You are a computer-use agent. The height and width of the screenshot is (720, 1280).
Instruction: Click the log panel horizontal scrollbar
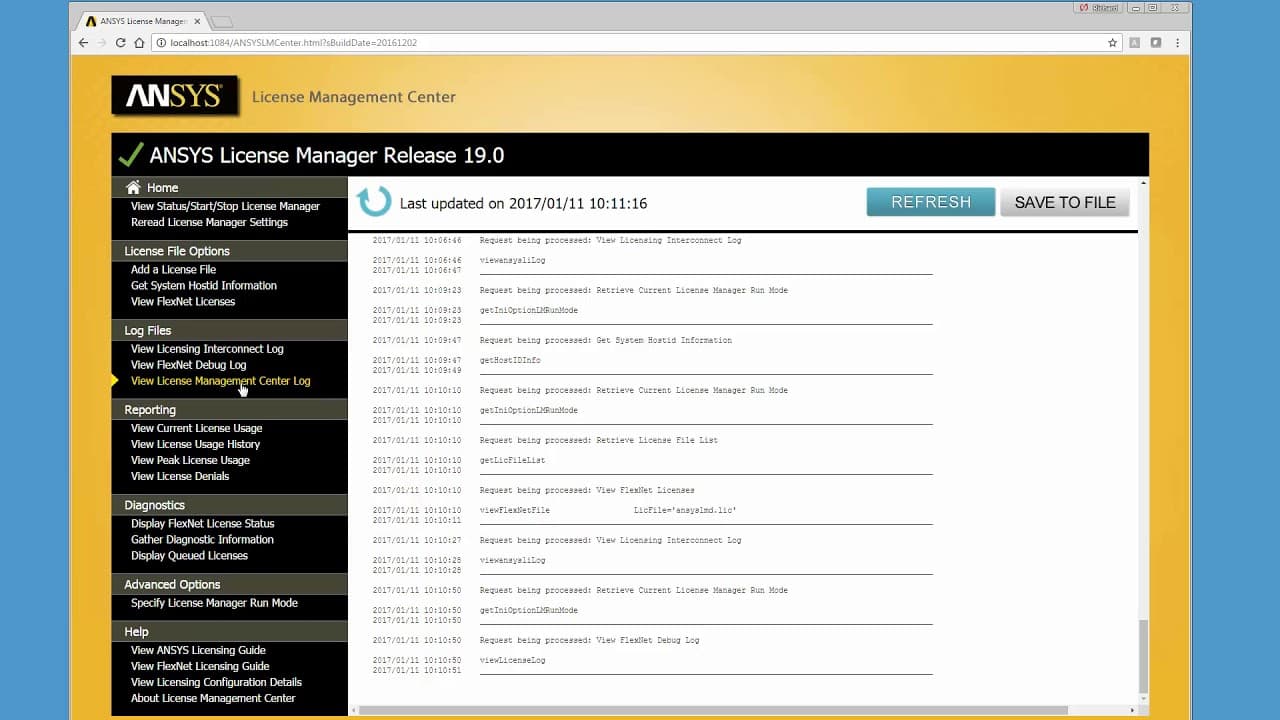(714, 710)
